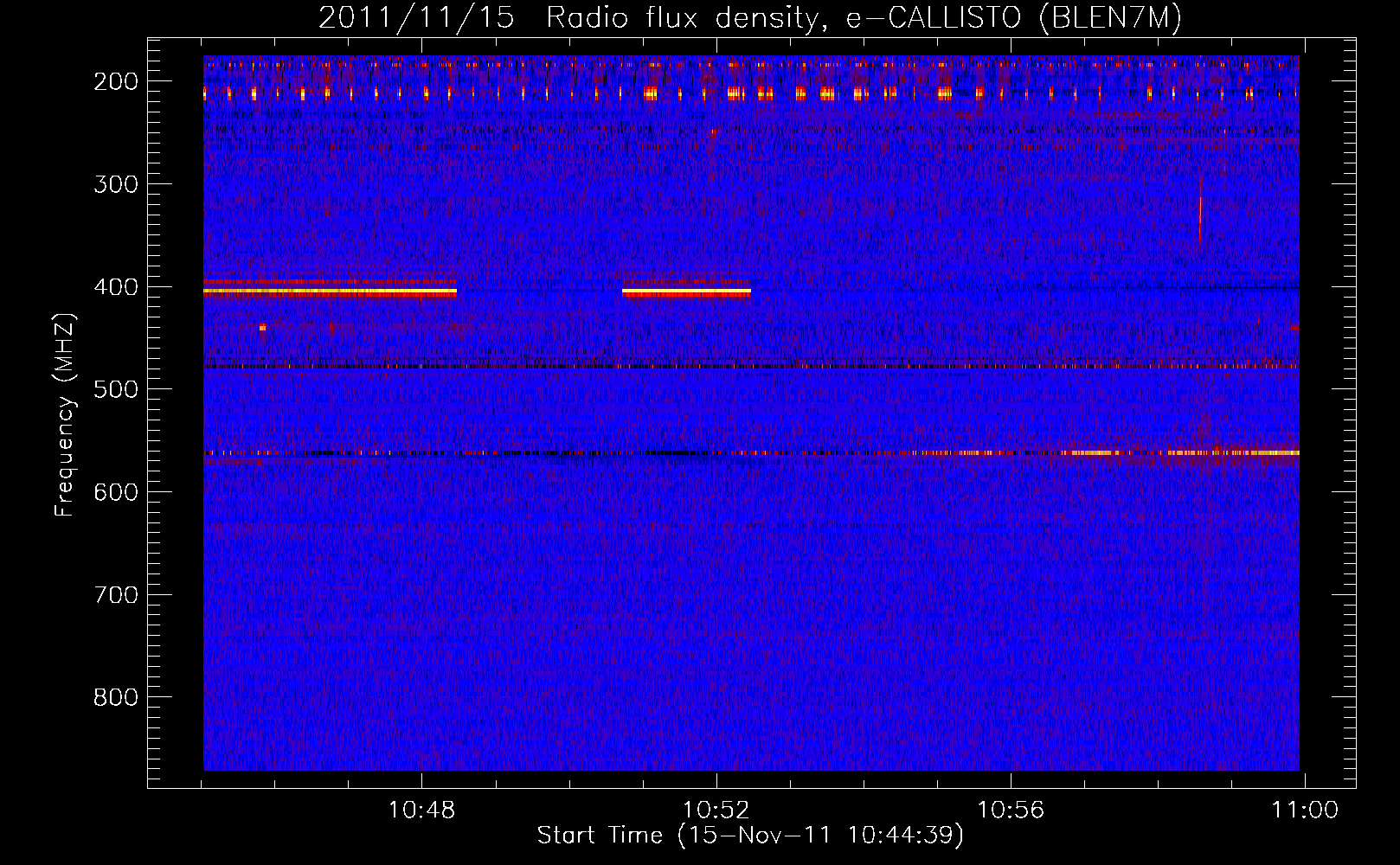
Task: Click the 'Frequency (MHZ)' axis label
Action: point(65,415)
